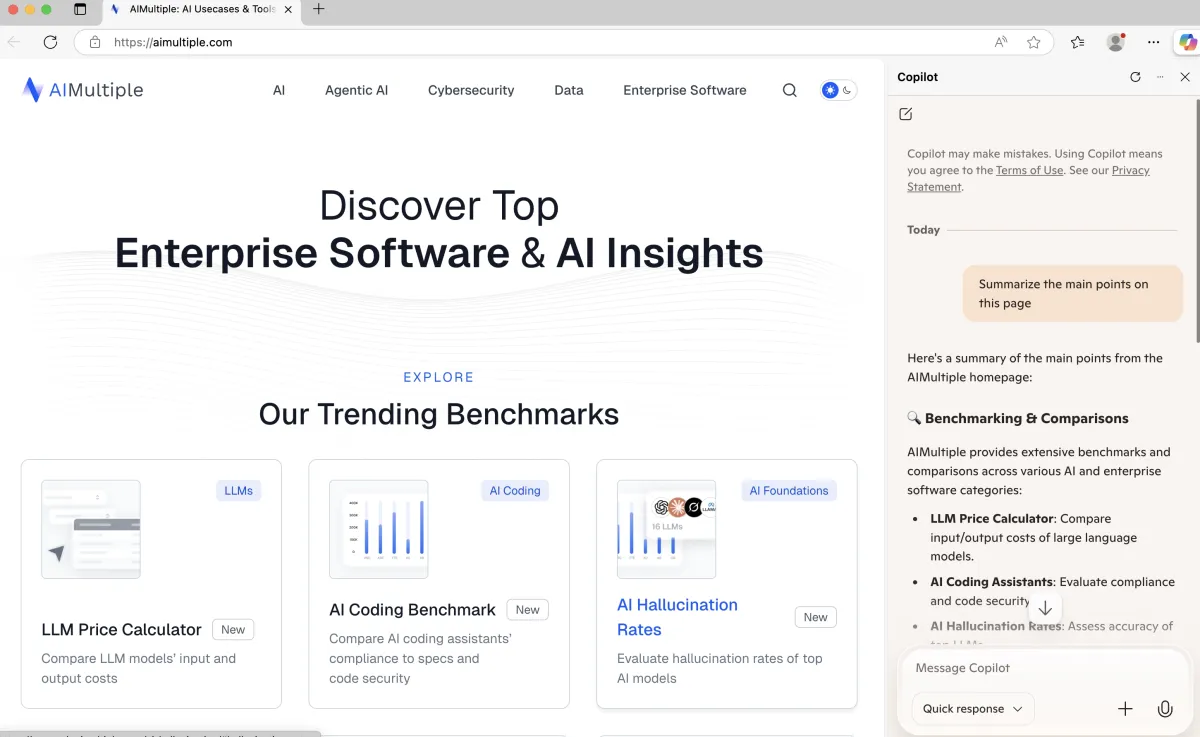Open the Terms of Use link
The height and width of the screenshot is (737, 1200).
[1029, 170]
